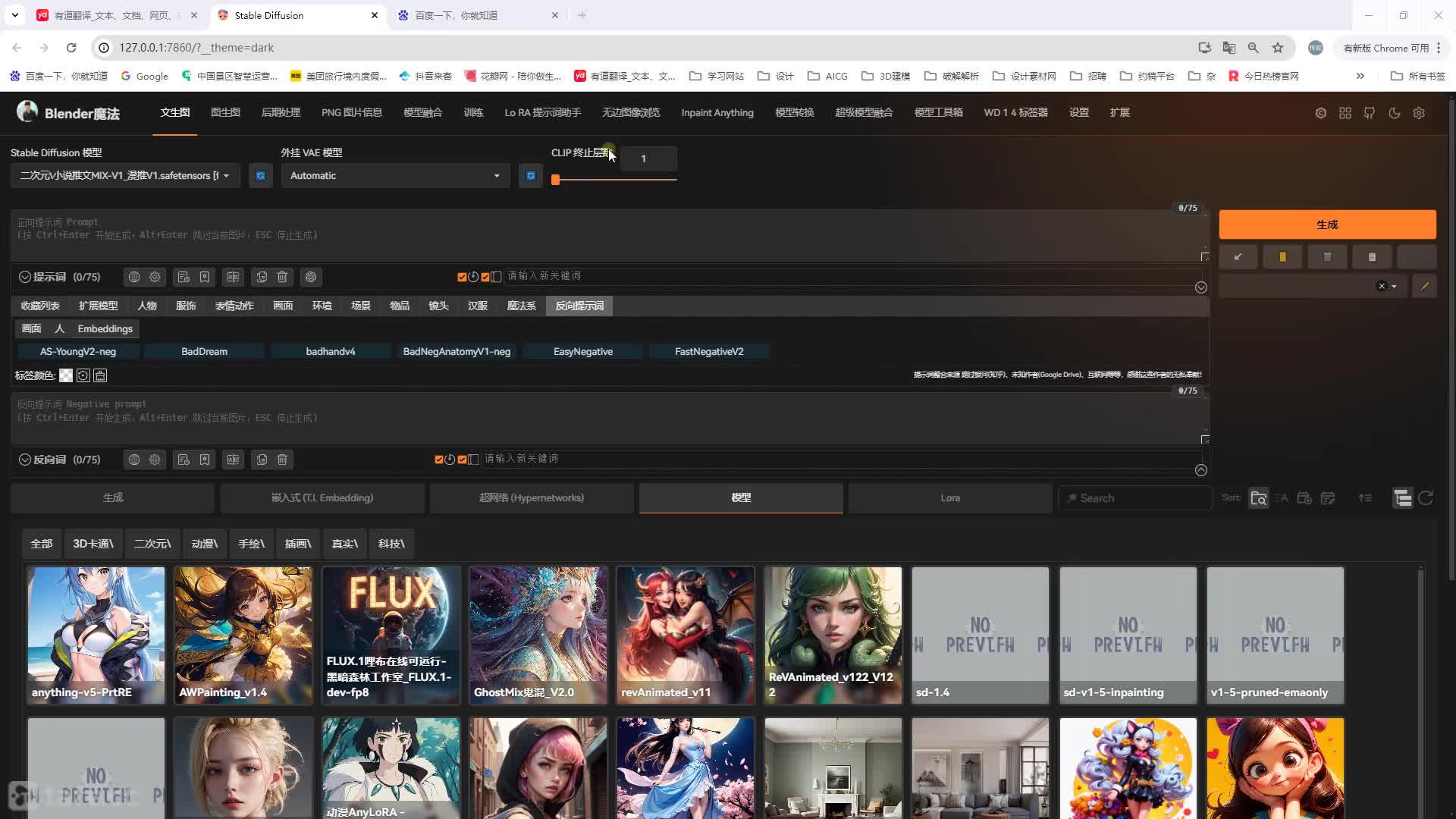Collapse the 提示词 prompt section
Screen dimensions: 1456x819
(25, 278)
